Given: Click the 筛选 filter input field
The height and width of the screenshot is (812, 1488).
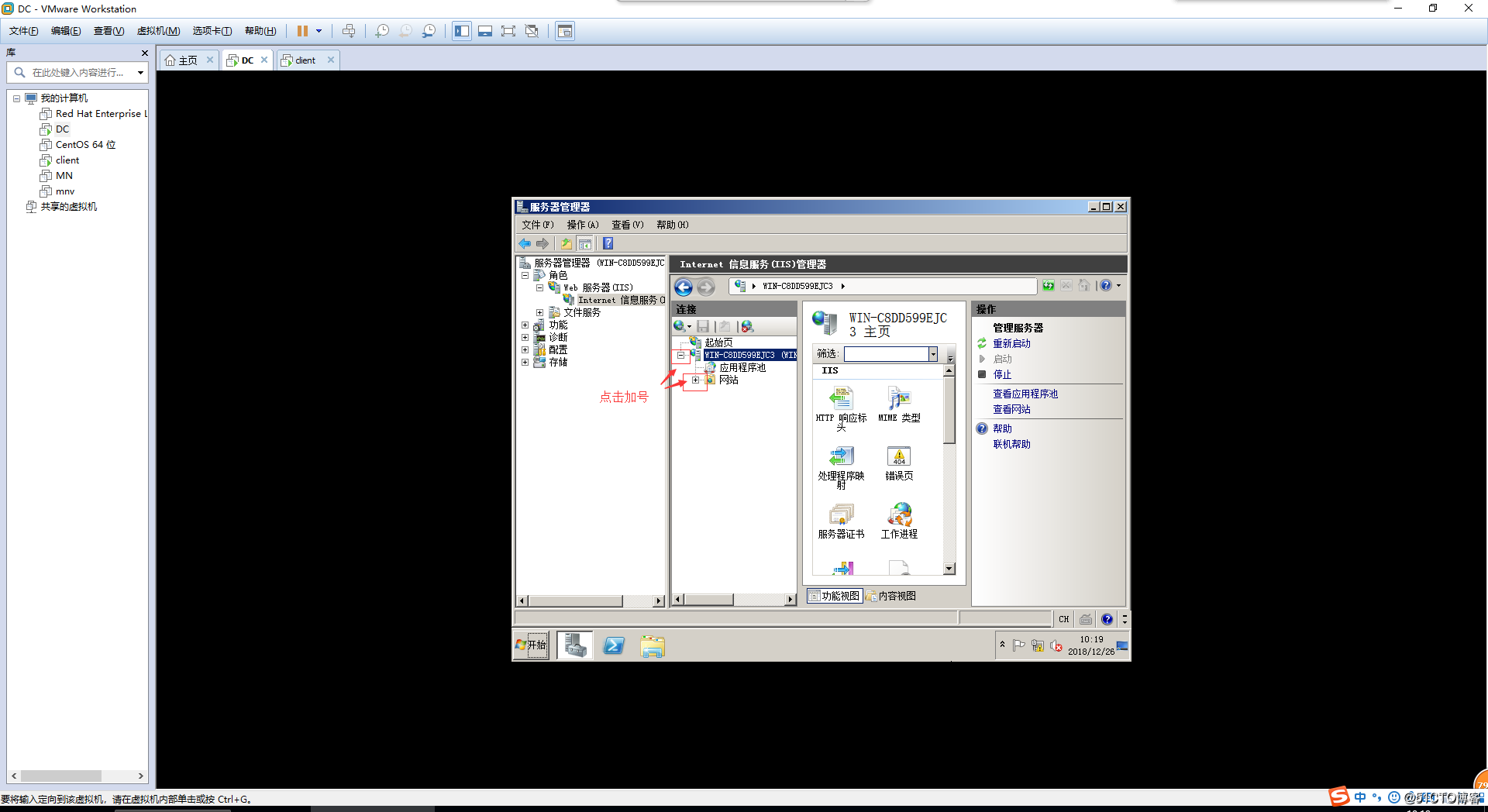Looking at the screenshot, I should 887,354.
